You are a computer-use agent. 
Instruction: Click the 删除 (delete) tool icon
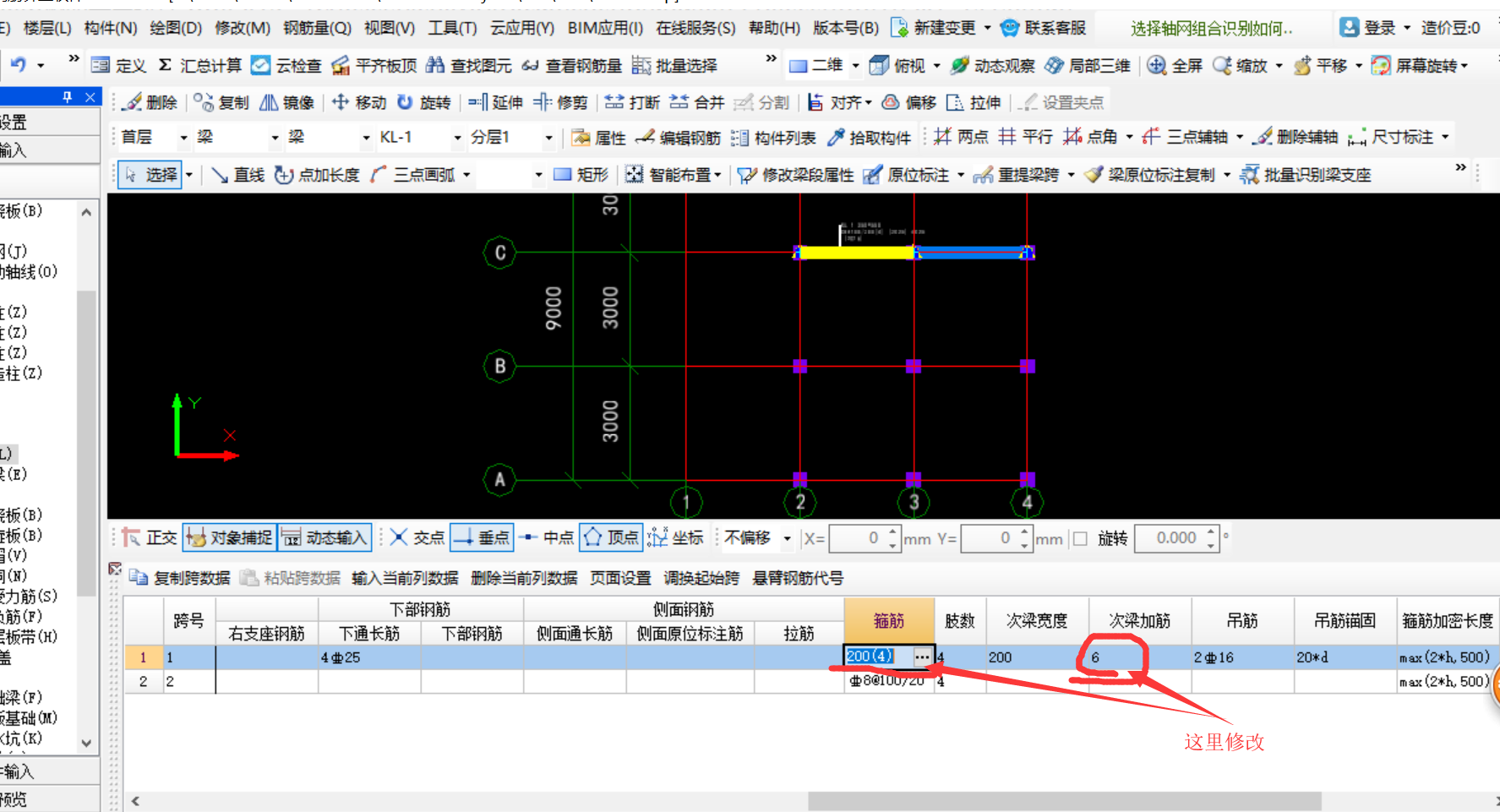[132, 102]
